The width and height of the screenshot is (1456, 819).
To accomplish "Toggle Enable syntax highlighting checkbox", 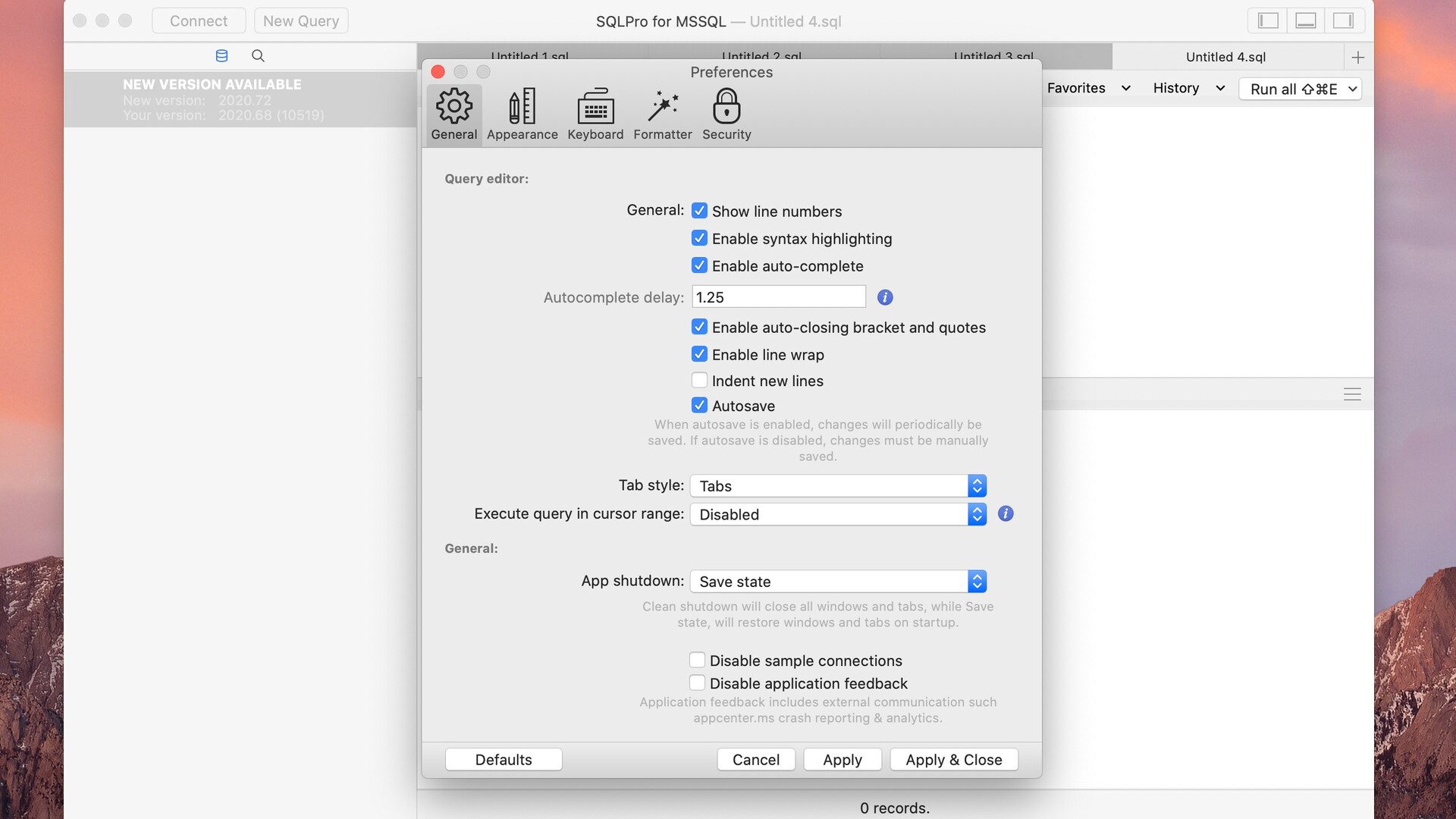I will pyautogui.click(x=699, y=238).
